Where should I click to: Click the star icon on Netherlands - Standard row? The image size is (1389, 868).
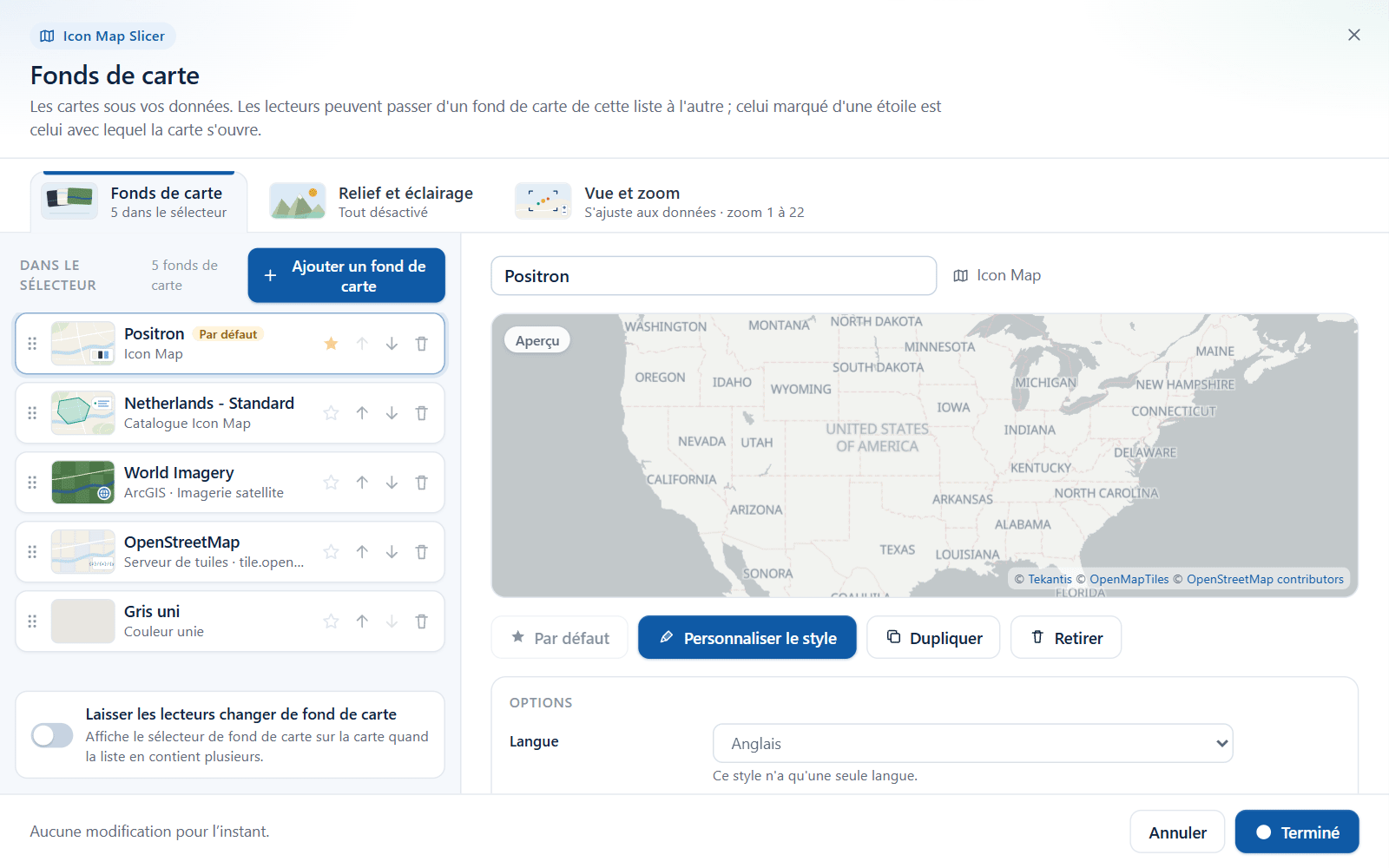(x=331, y=413)
